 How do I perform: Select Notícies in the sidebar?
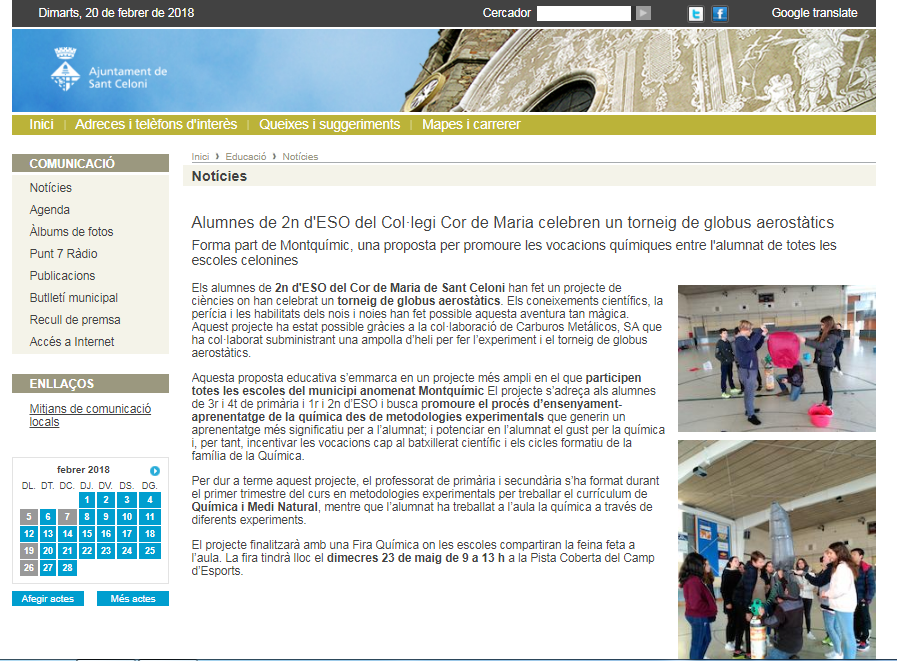pyautogui.click(x=51, y=188)
